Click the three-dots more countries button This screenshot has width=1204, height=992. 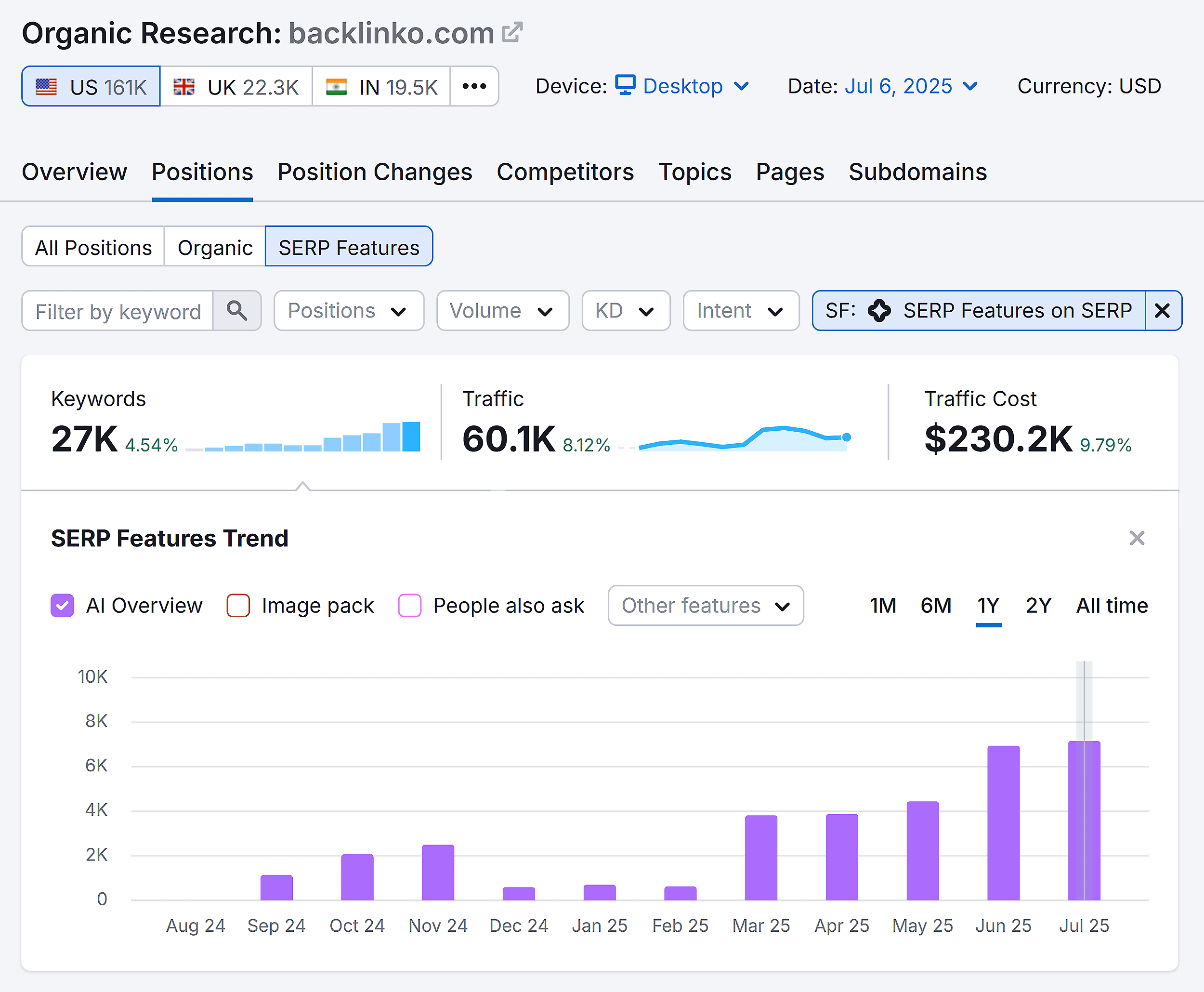474,86
